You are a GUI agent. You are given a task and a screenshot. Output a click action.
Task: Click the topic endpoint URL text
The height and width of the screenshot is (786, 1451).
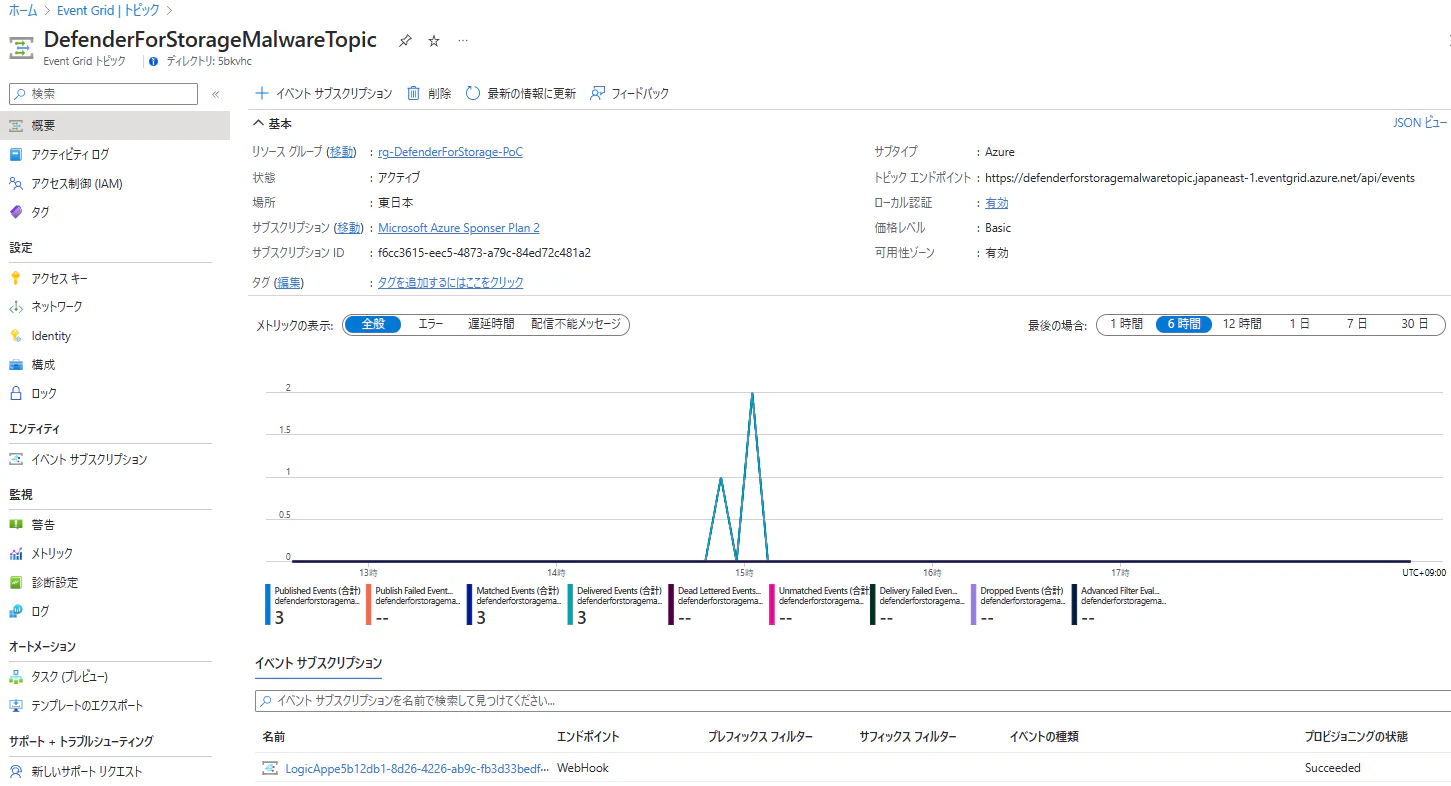1200,178
